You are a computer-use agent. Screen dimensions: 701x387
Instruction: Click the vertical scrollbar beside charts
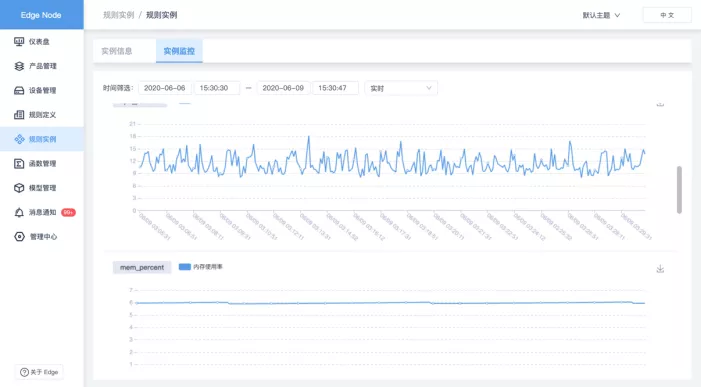pos(679,189)
